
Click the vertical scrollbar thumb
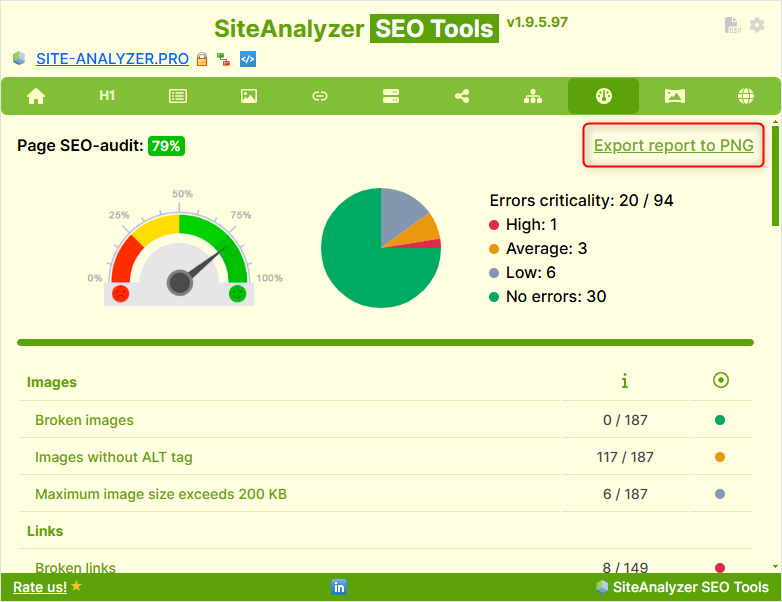point(776,175)
